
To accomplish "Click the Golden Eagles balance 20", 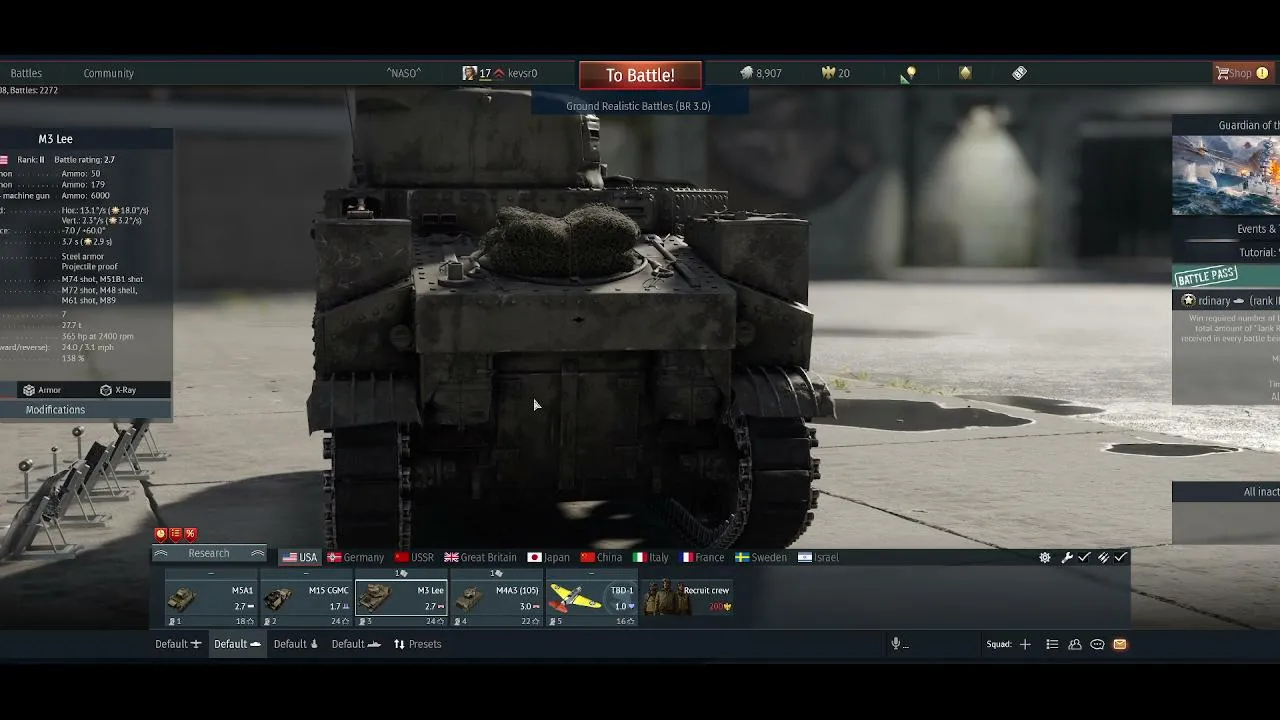I will click(836, 73).
